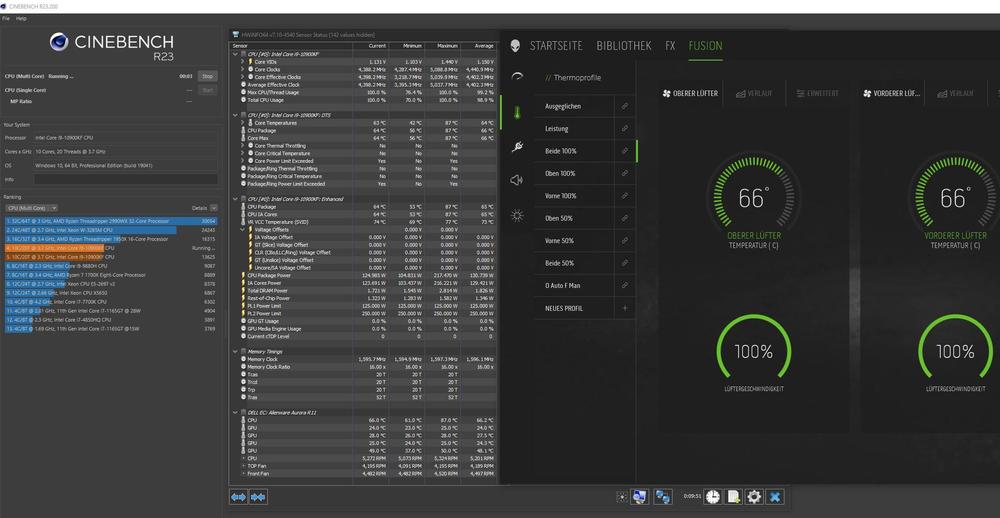The height and width of the screenshot is (518, 1000).
Task: Close HWiNFO sensors with blue X icon
Action: [775, 496]
